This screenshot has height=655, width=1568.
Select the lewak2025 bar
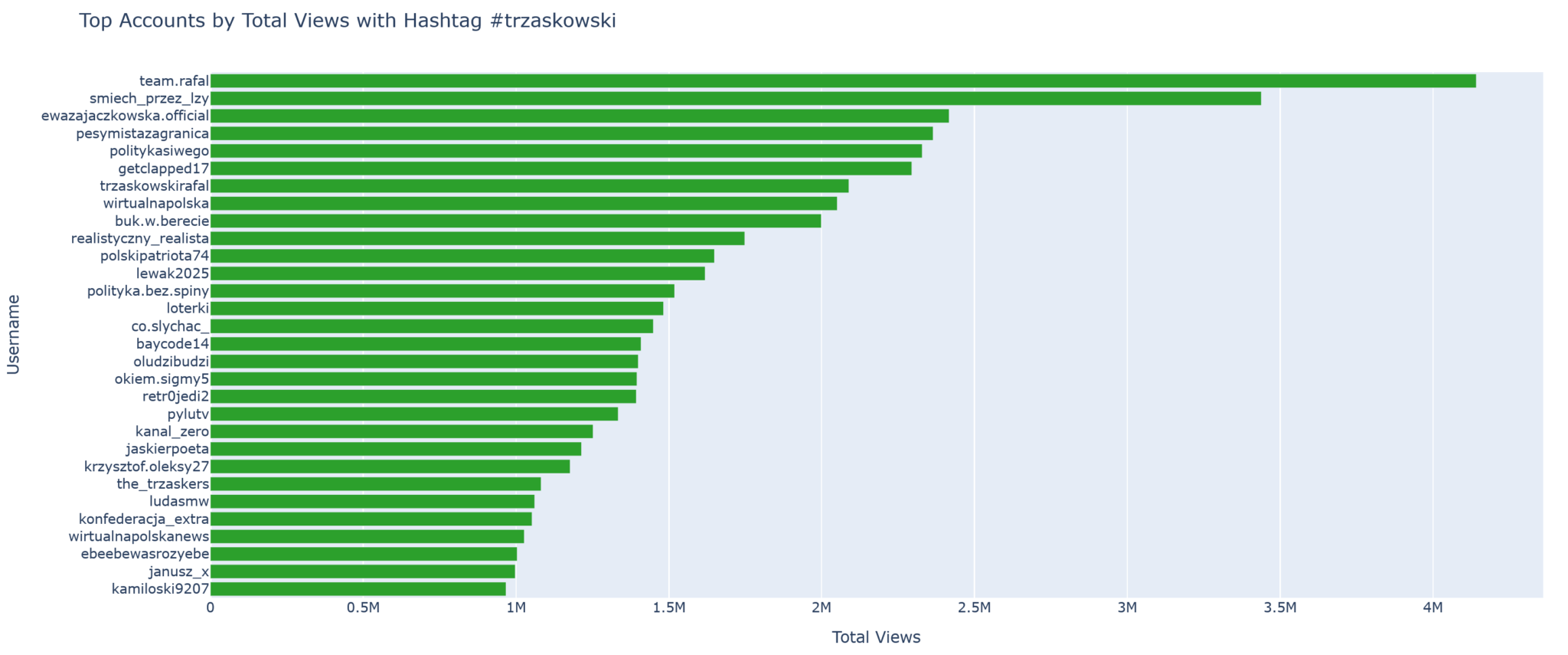(x=457, y=273)
